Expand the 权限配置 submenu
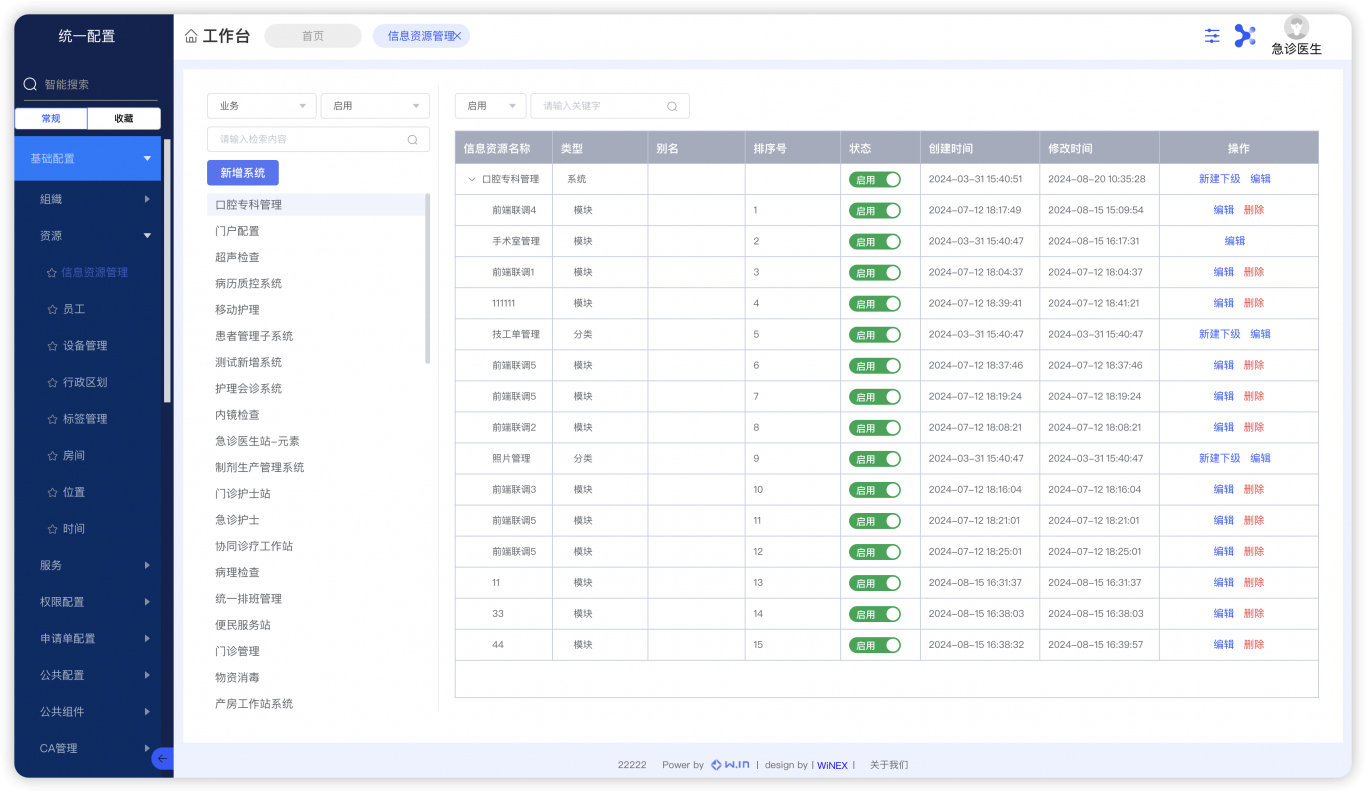The height and width of the screenshot is (792, 1366). [147, 602]
